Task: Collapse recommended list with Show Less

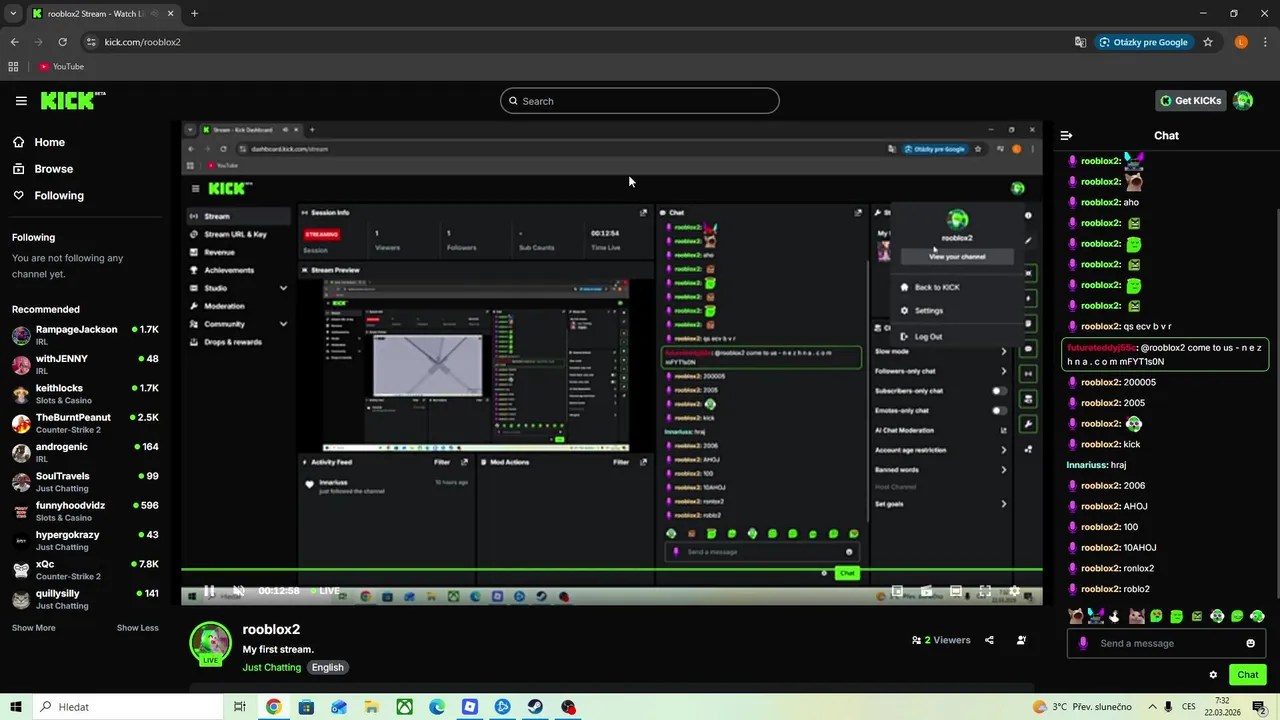Action: click(138, 628)
